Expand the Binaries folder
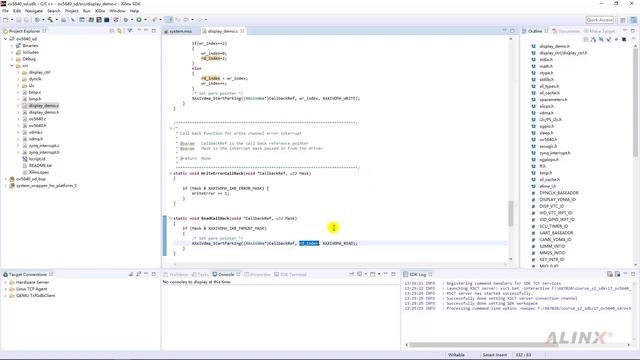 click(x=12, y=46)
